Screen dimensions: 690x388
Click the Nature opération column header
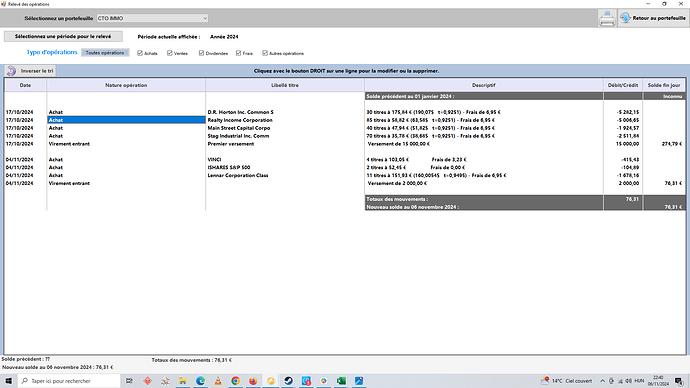coord(126,85)
